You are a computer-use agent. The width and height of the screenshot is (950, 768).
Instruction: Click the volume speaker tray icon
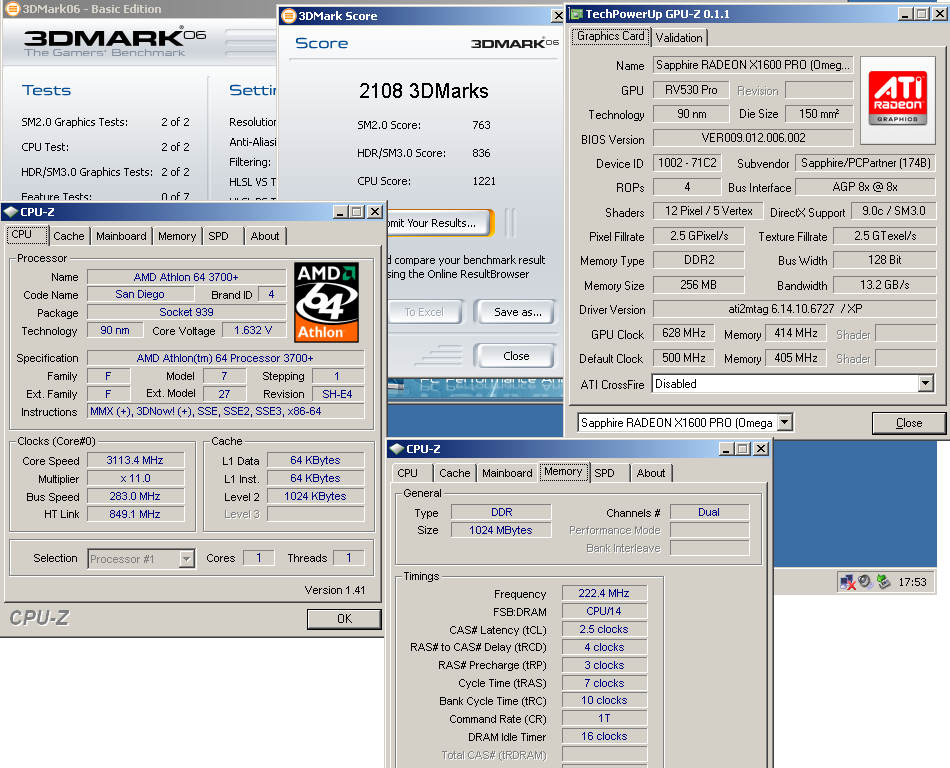[865, 581]
